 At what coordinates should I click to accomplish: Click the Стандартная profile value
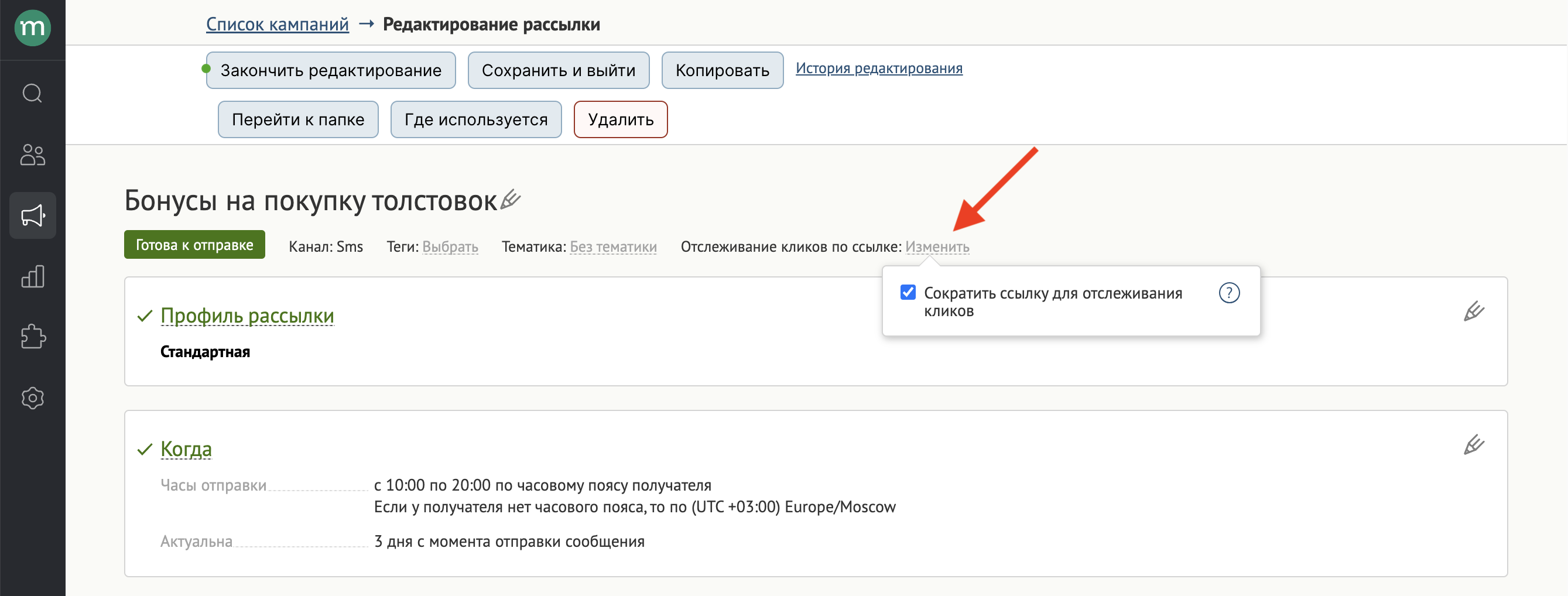pos(205,352)
